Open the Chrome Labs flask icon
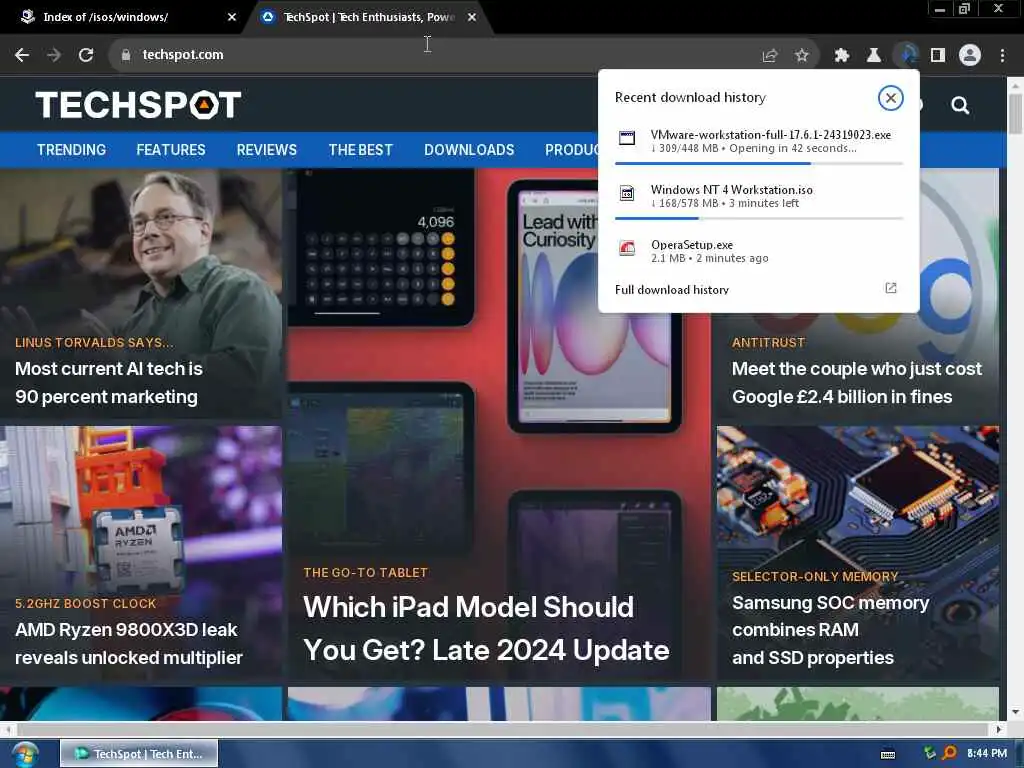 point(873,56)
